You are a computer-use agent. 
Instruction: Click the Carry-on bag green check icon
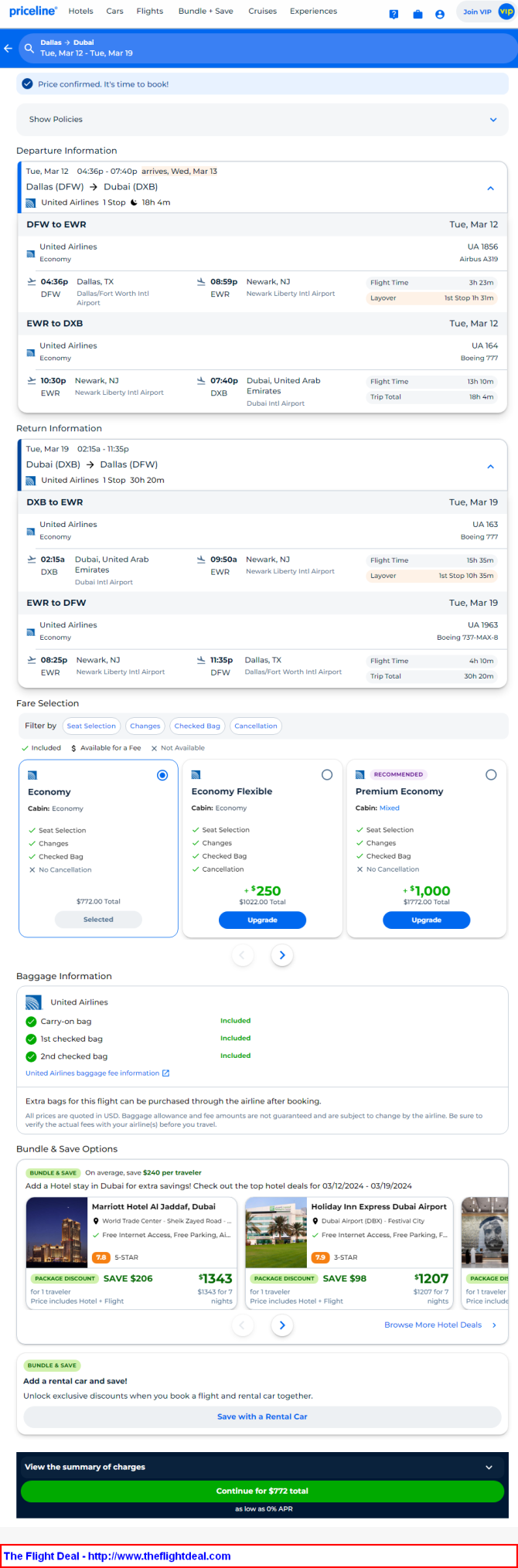pos(32,1022)
